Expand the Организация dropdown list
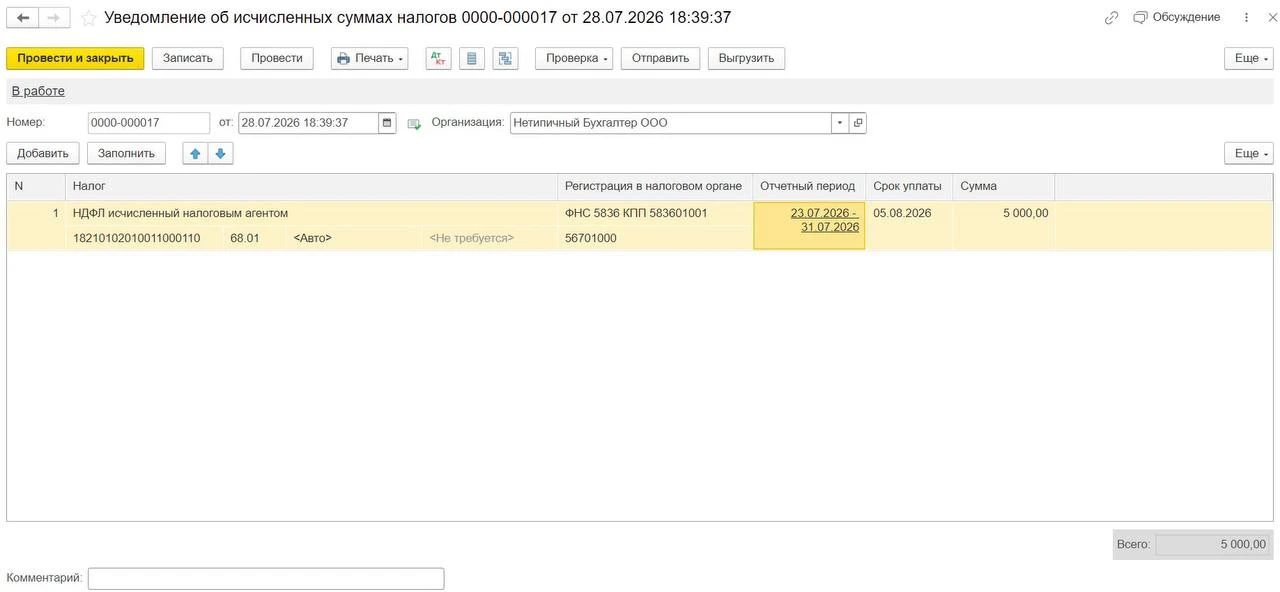1280x592 pixels. click(x=840, y=123)
